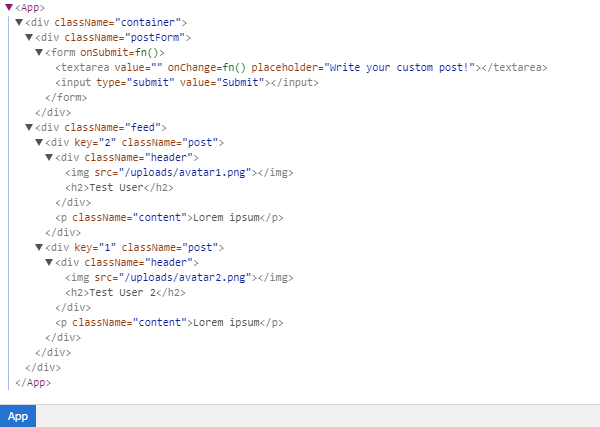Select the h2 Test User 2 element
This screenshot has height=427, width=600.
(x=125, y=292)
